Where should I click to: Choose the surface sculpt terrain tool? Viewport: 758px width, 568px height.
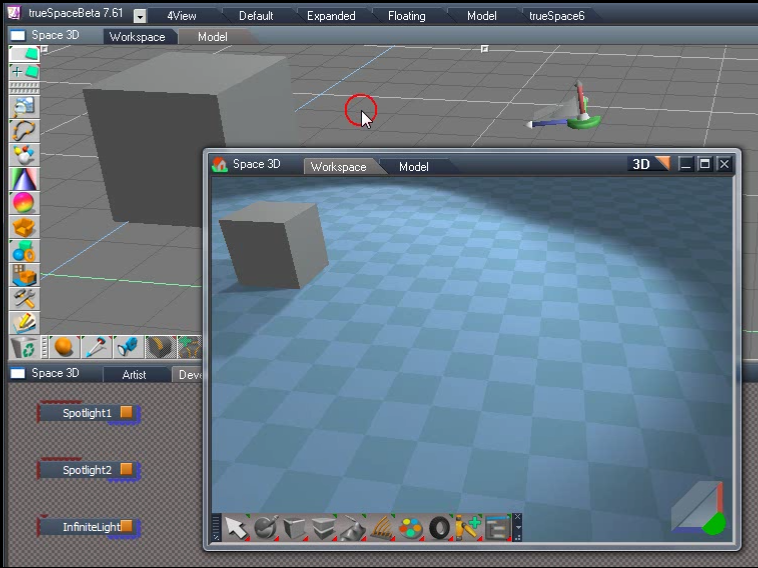click(x=352, y=528)
